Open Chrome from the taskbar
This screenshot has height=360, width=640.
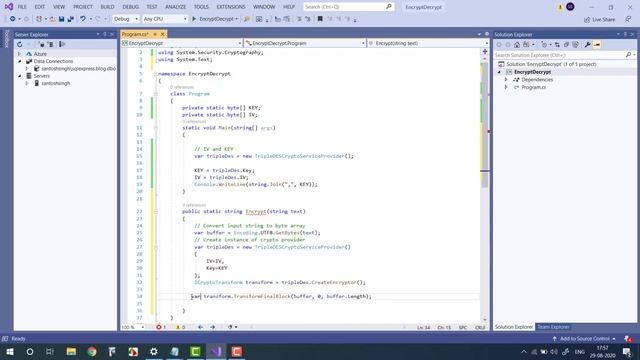(x=92, y=351)
